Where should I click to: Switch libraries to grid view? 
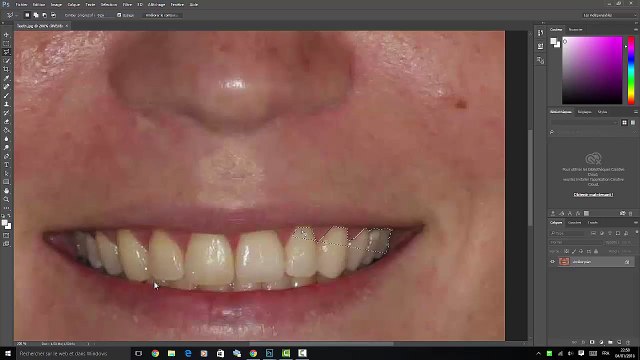coord(624,122)
